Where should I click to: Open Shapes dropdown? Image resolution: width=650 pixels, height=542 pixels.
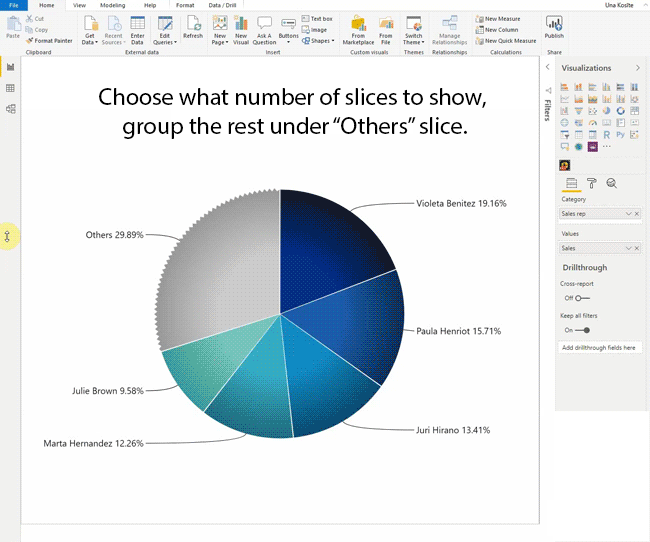[318, 41]
